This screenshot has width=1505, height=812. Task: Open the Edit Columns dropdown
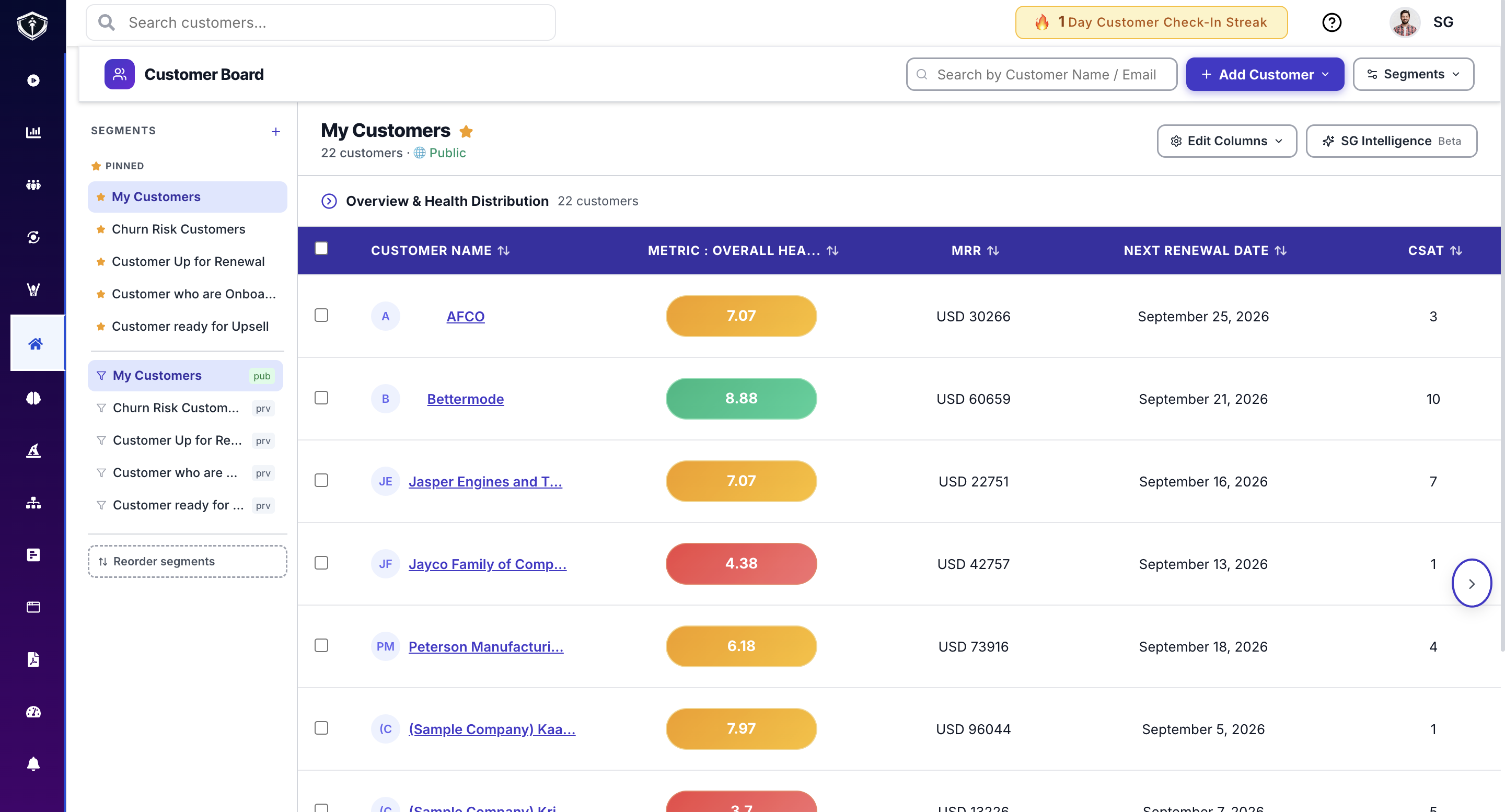(x=1227, y=141)
